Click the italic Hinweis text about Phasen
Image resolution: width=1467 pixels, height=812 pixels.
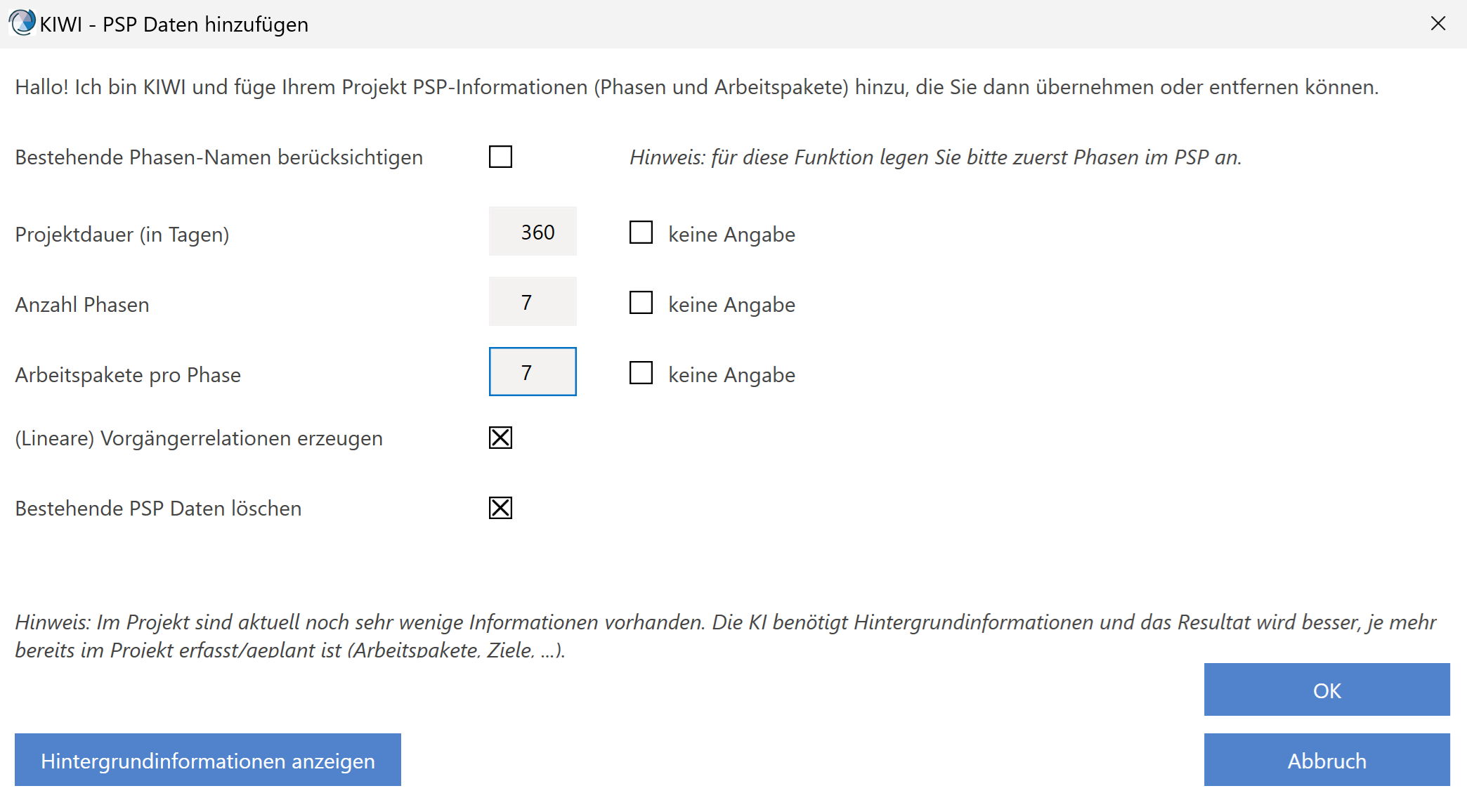coord(935,157)
